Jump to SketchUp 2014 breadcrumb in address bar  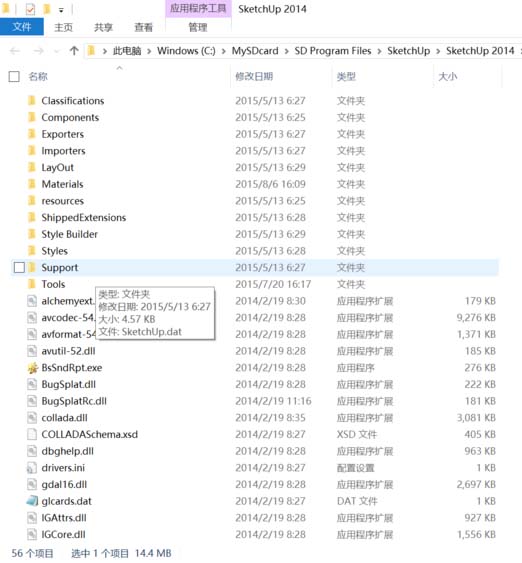[480, 51]
